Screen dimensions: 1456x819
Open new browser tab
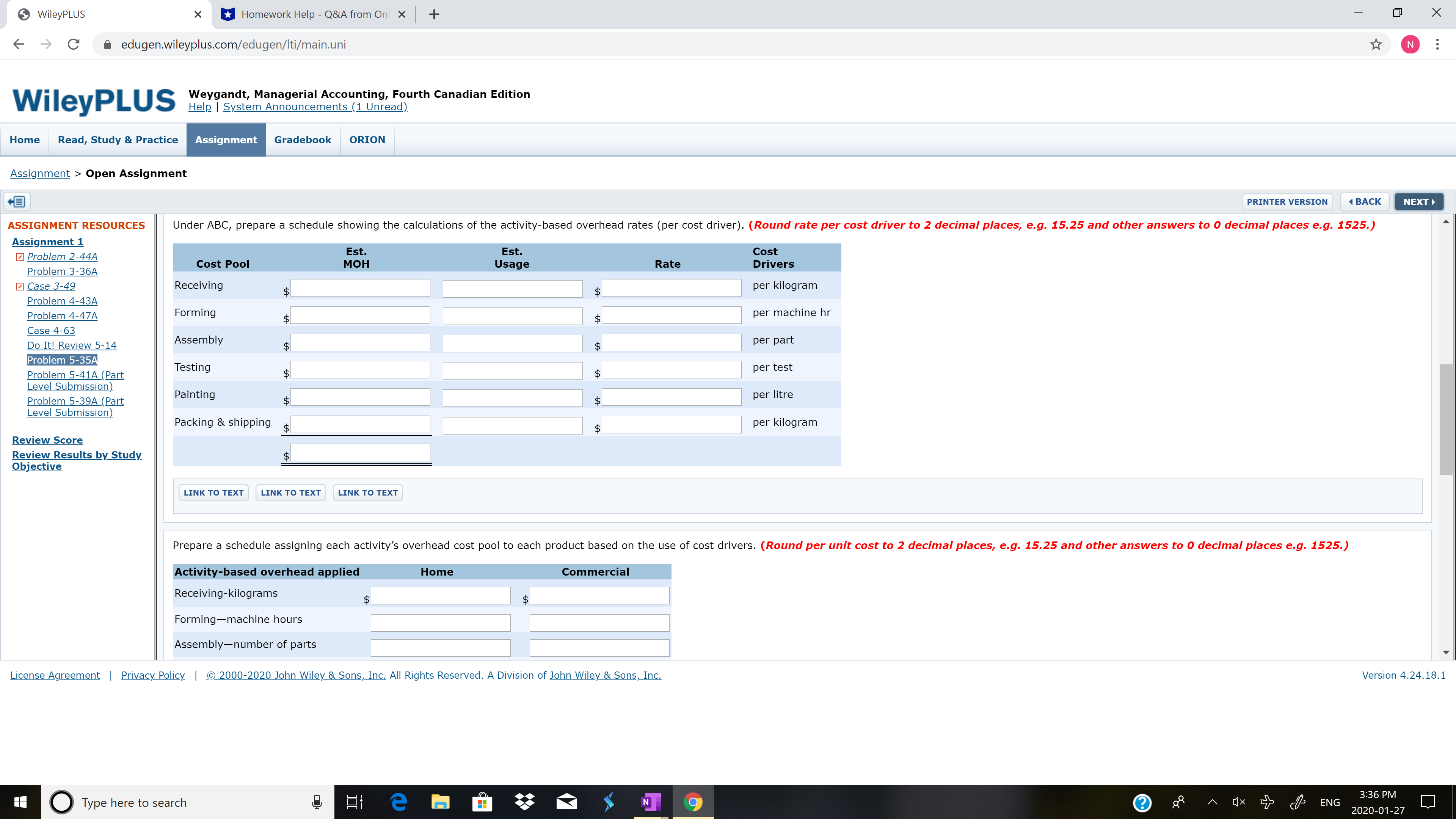[434, 15]
